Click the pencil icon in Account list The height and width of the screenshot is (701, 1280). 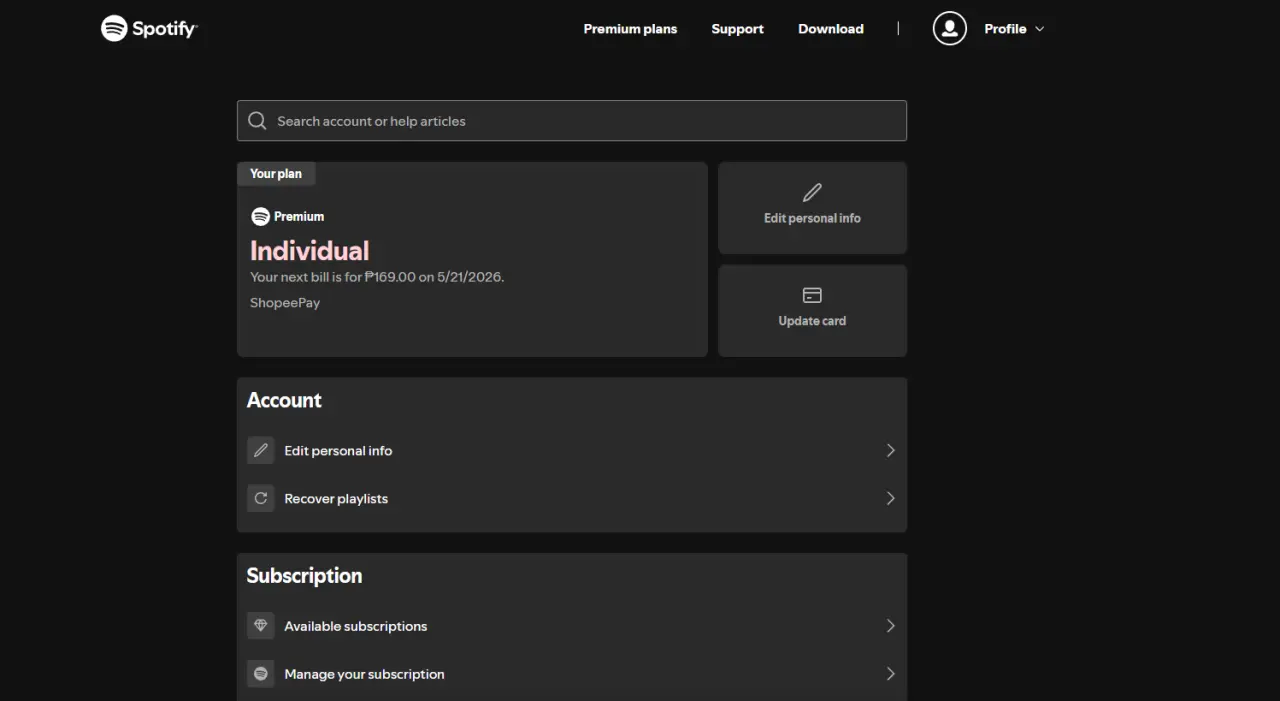pyautogui.click(x=261, y=450)
